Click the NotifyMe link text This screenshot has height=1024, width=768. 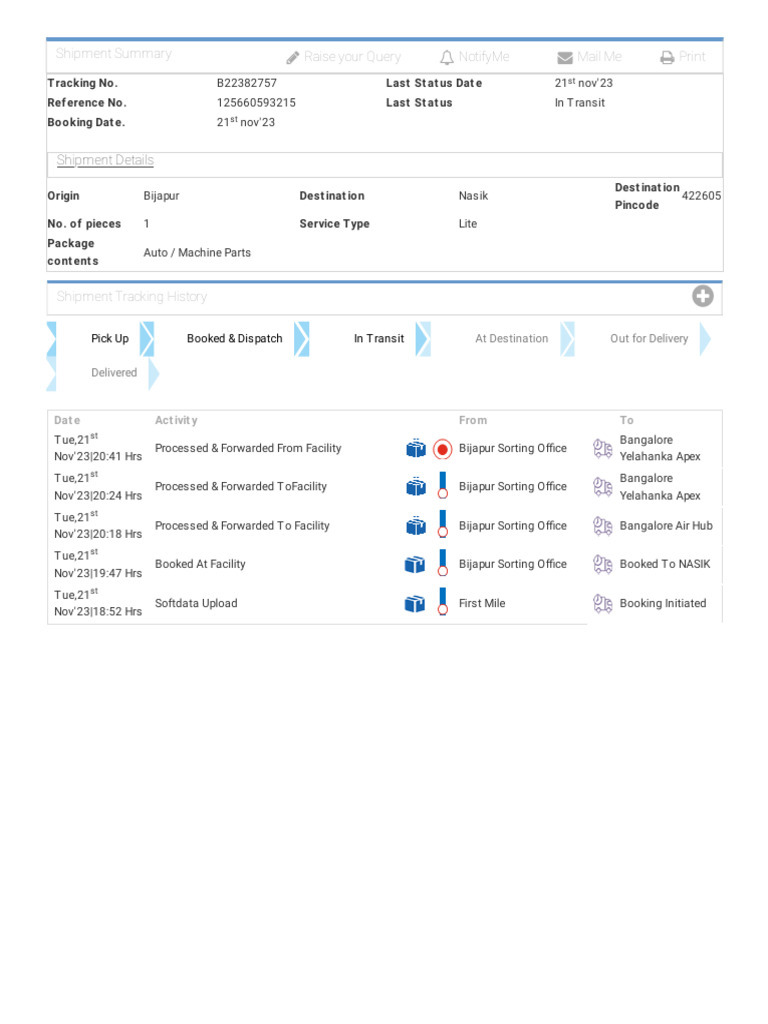tap(484, 57)
